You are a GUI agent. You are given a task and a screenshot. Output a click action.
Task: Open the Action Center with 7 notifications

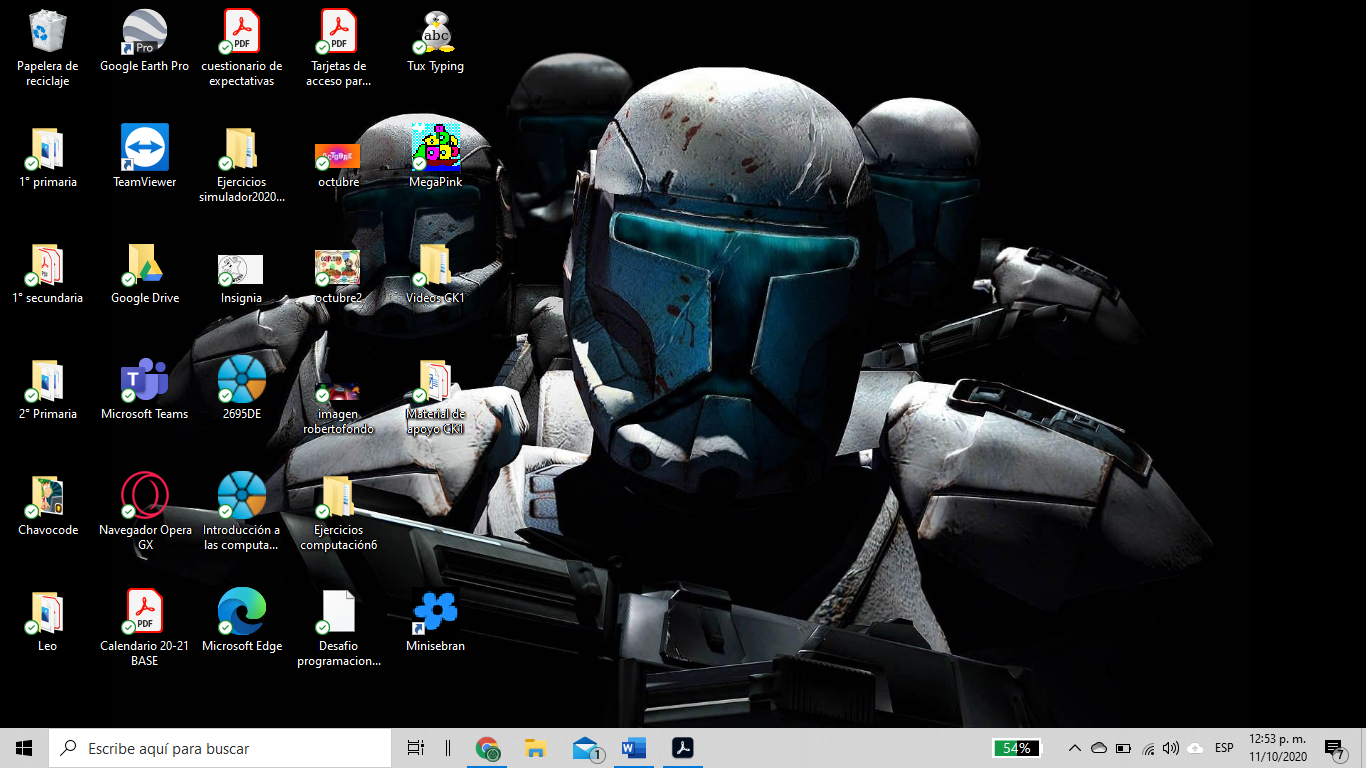(x=1334, y=748)
